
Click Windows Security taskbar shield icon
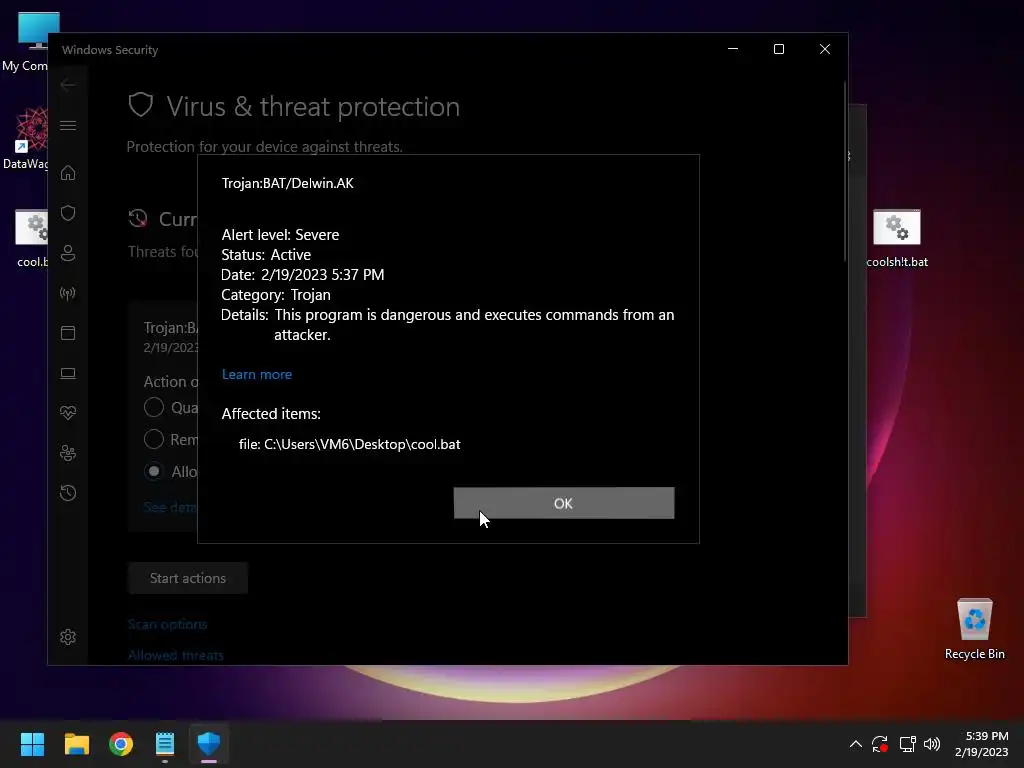tap(209, 744)
